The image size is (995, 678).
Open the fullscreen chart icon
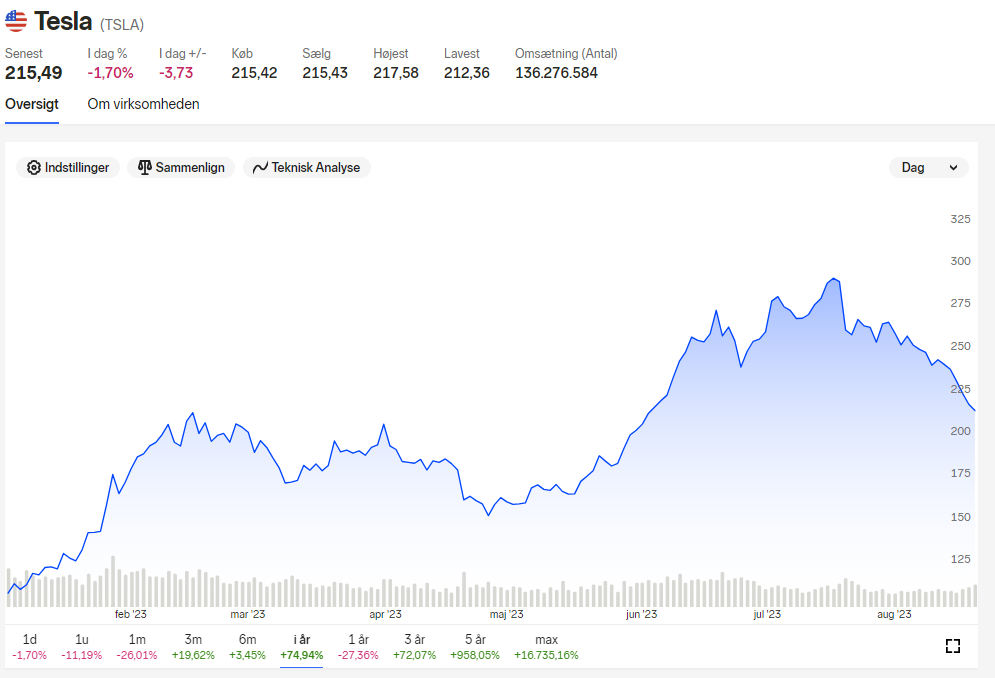952,646
